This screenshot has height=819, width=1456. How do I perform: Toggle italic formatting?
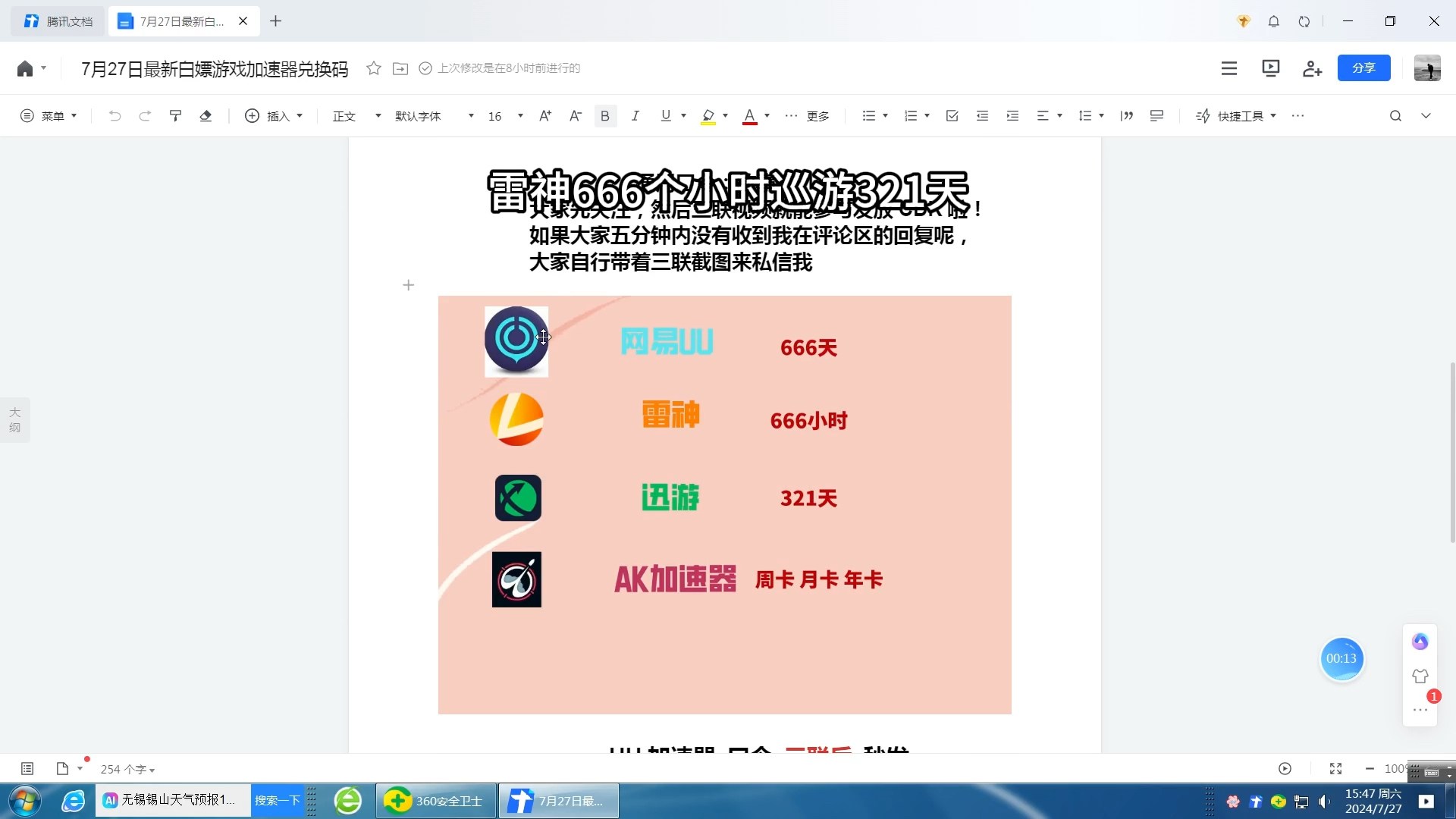635,116
